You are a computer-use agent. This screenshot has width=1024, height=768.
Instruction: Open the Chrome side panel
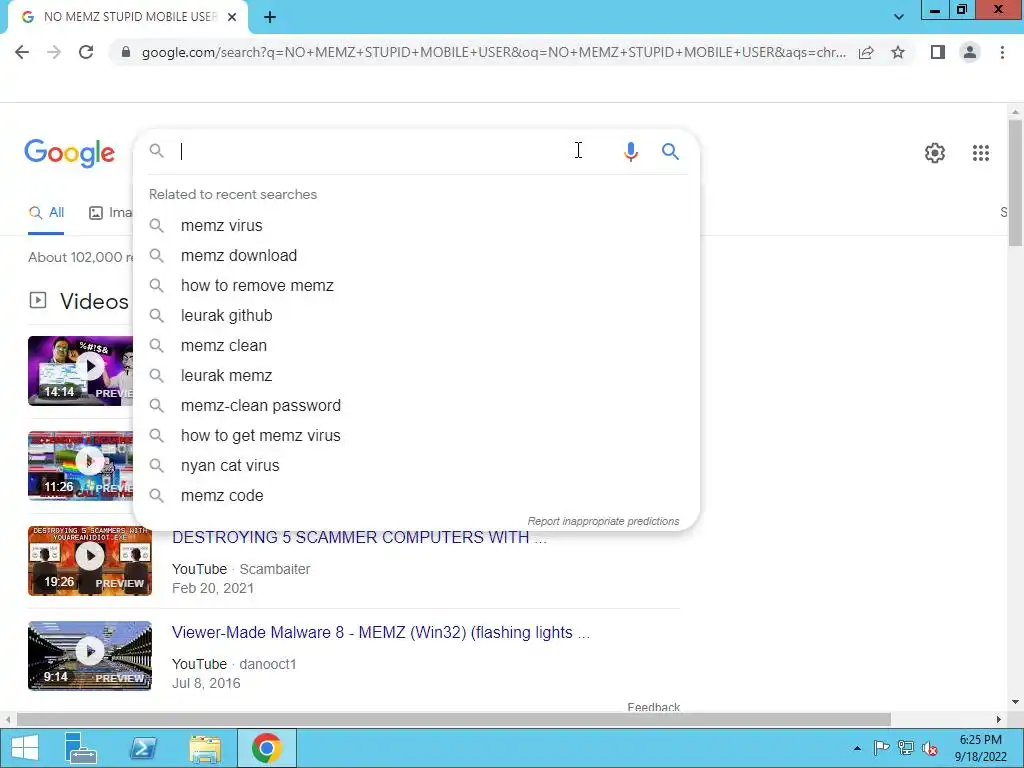click(938, 52)
